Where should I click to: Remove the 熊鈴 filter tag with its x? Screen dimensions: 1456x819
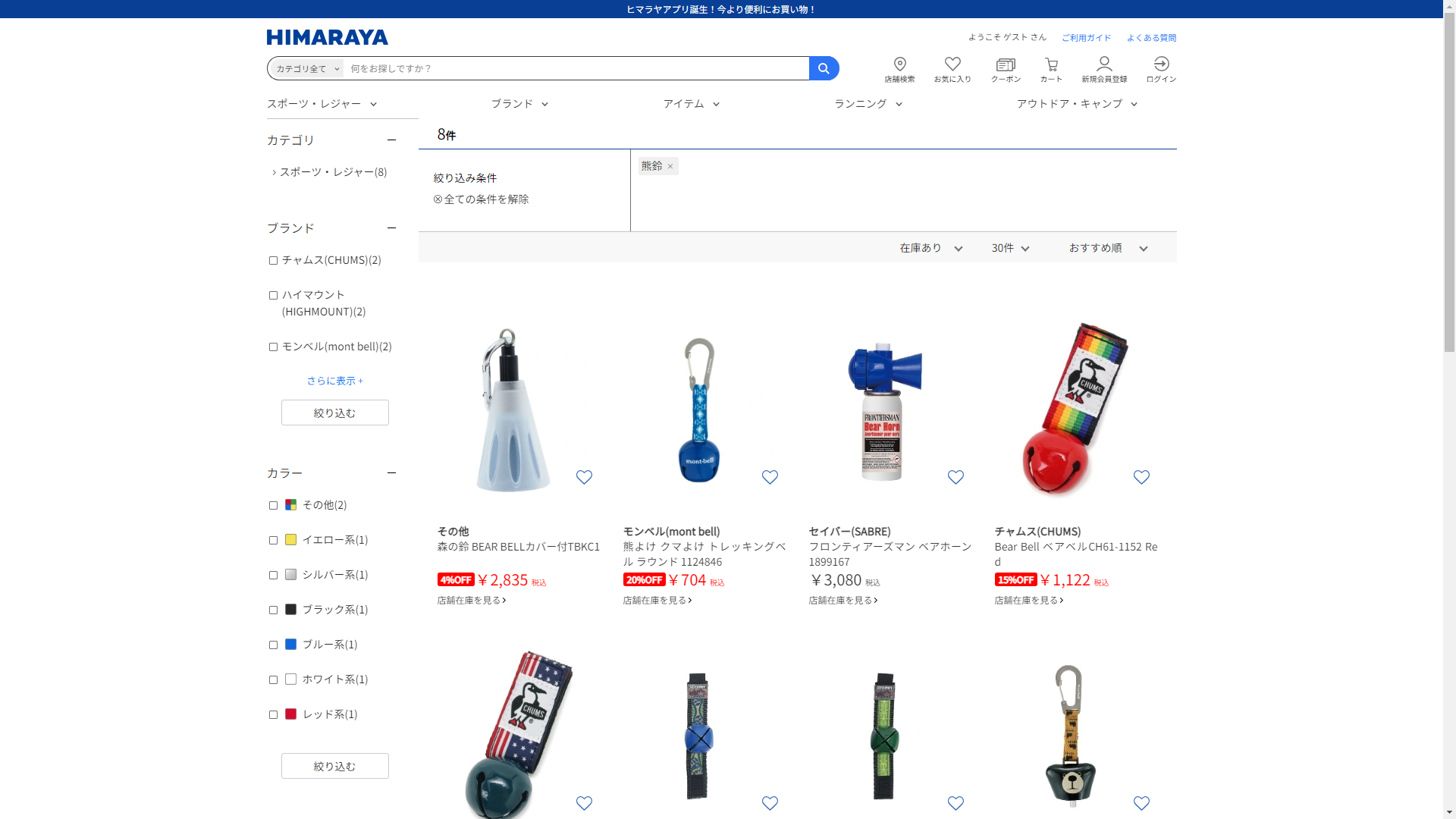[x=670, y=166]
